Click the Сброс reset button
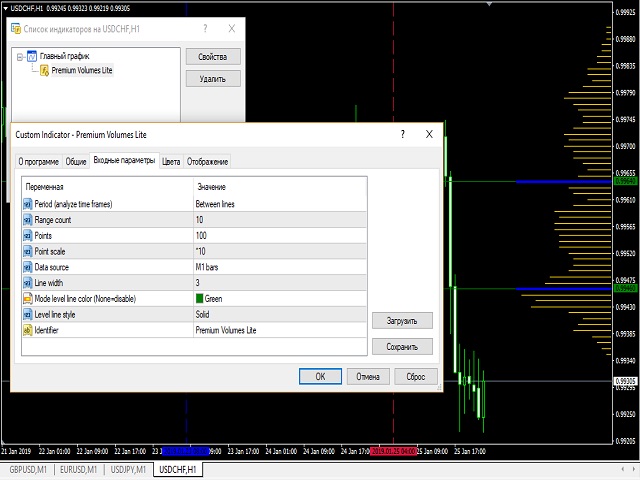The height and width of the screenshot is (480, 640). [416, 376]
